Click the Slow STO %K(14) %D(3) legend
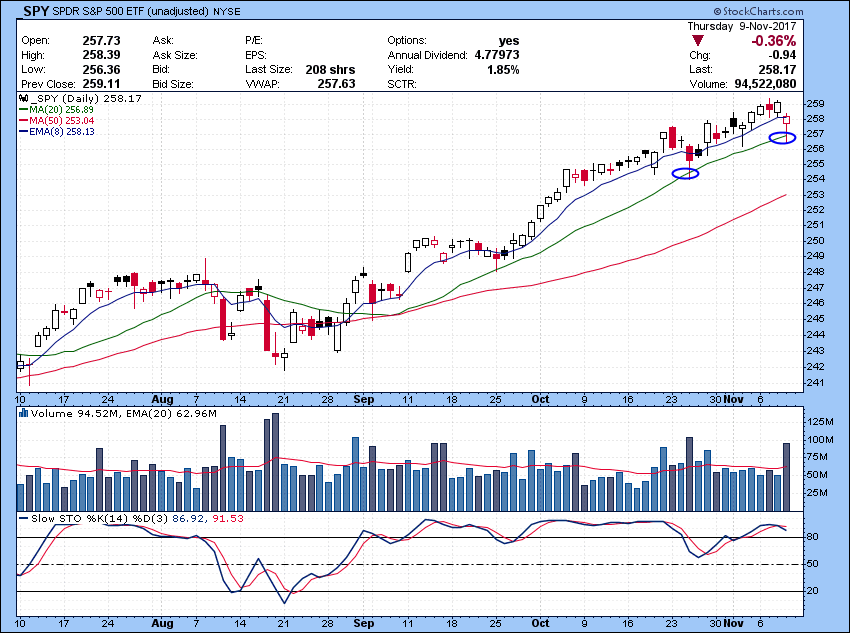This screenshot has height=633, width=850. [100, 519]
